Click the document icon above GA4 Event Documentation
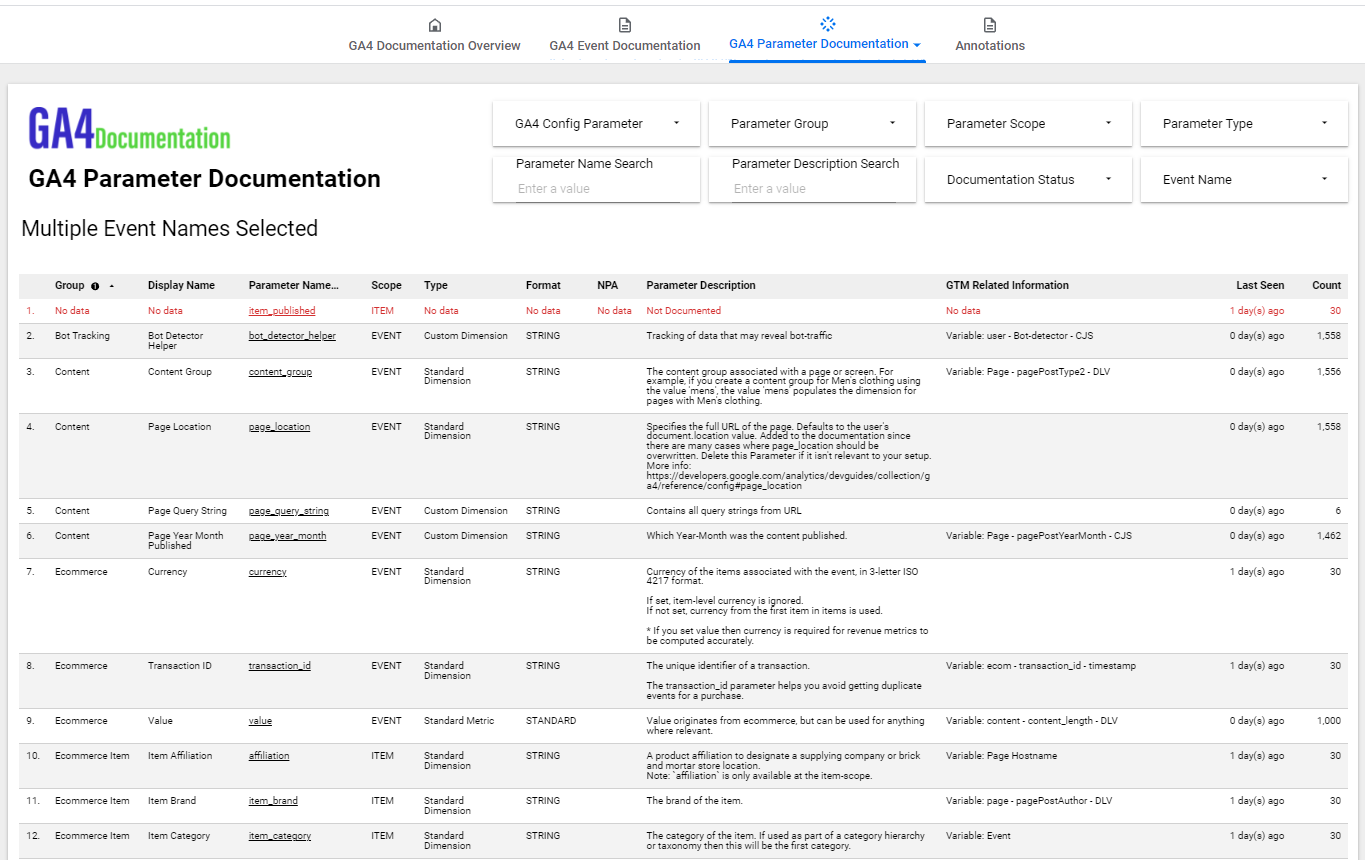The height and width of the screenshot is (860, 1365). pyautogui.click(x=625, y=25)
